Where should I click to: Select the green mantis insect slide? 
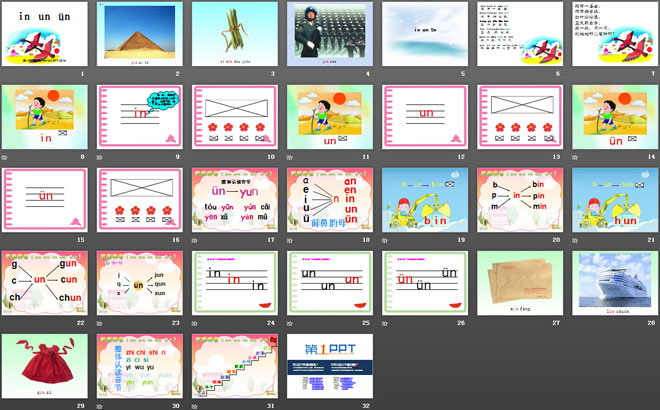click(x=235, y=34)
